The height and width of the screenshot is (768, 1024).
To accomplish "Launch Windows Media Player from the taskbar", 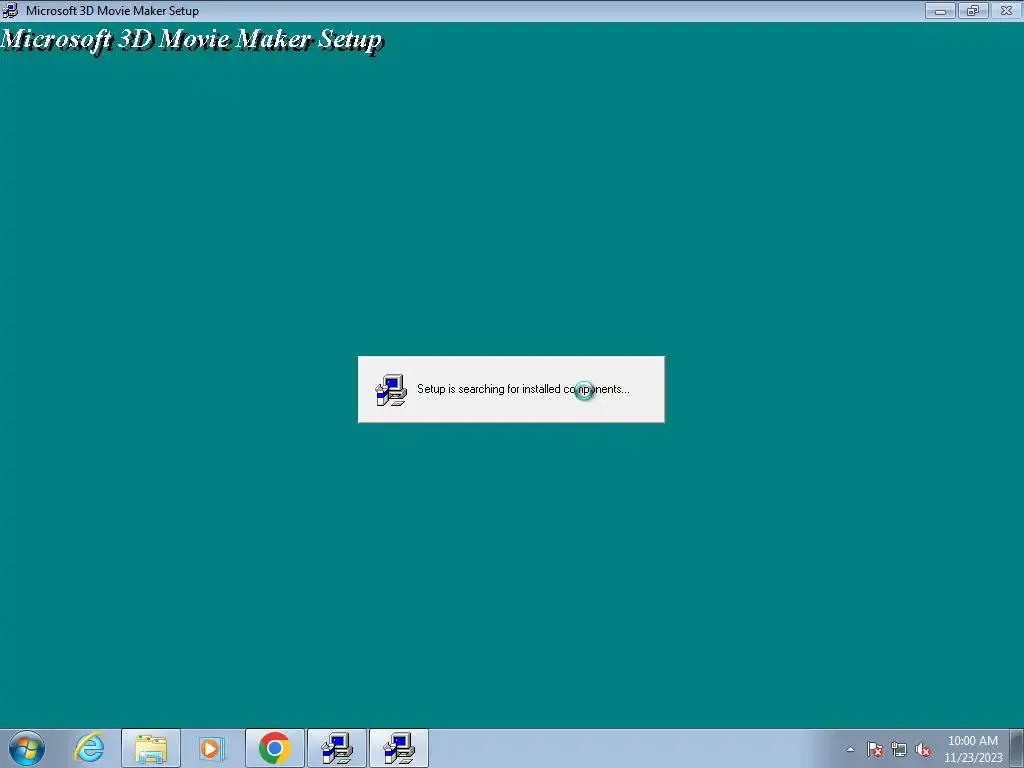I will 212,748.
